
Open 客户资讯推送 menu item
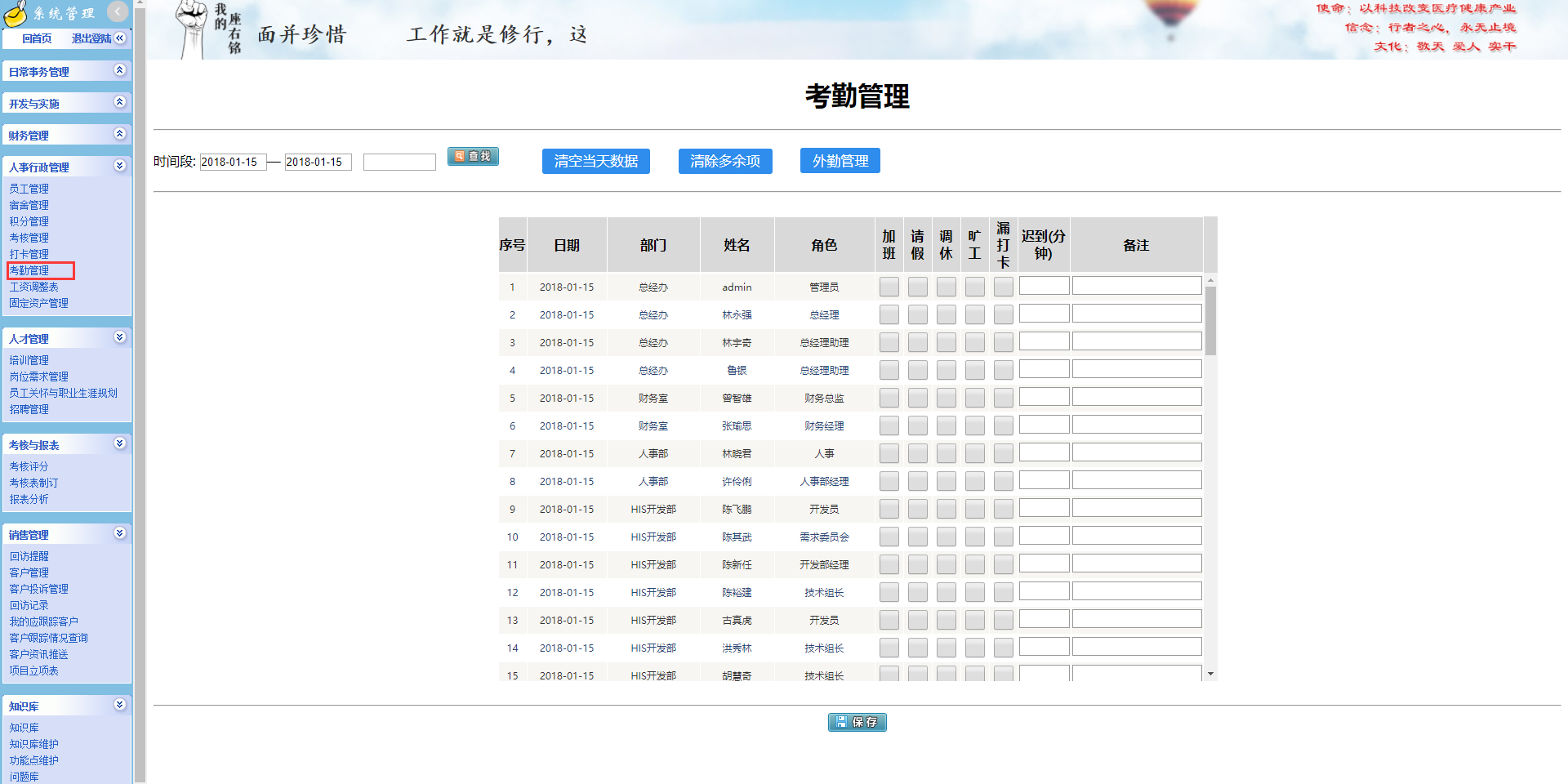38,654
